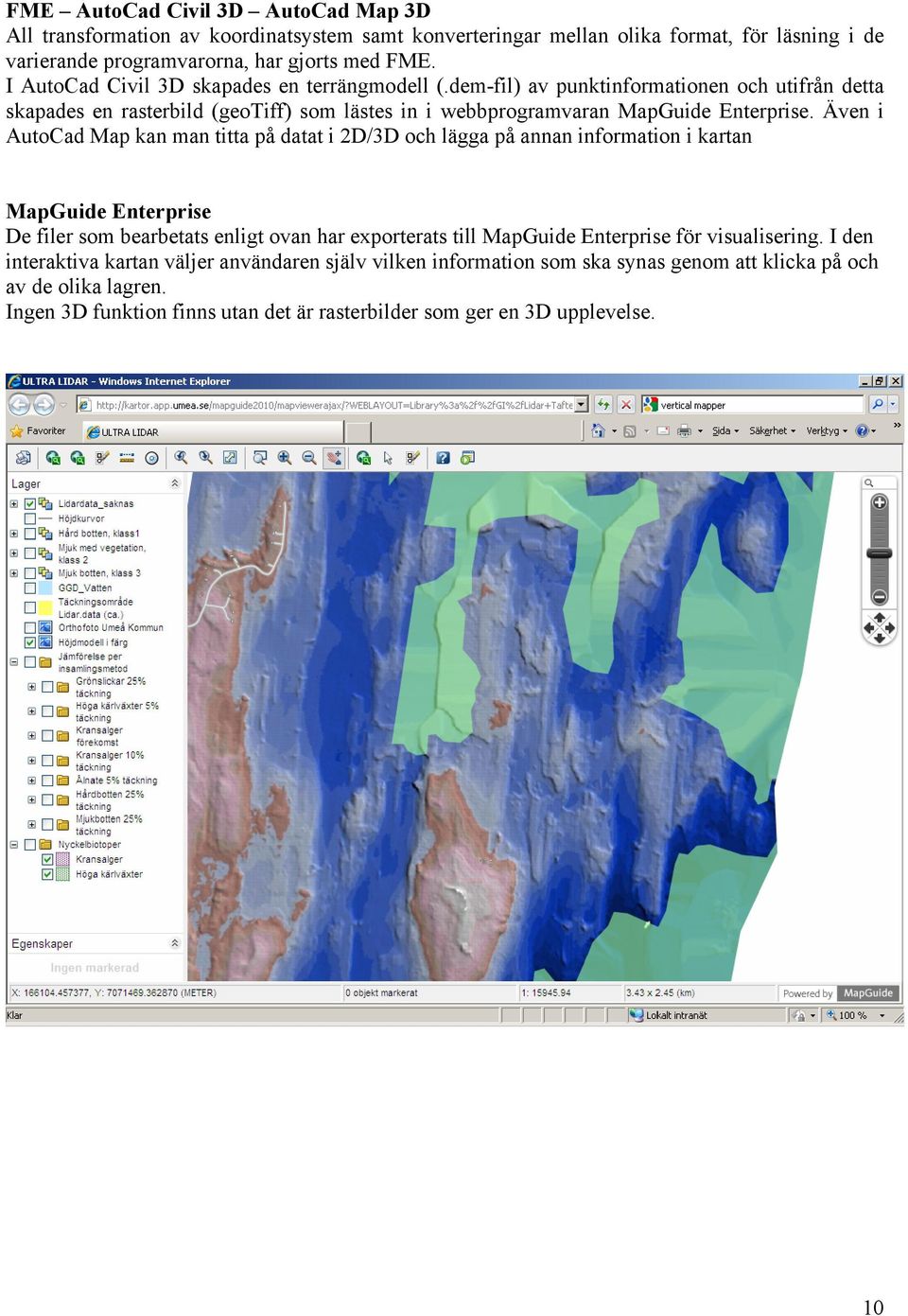
Task: Click the browser search magnifier button
Action: (x=878, y=405)
